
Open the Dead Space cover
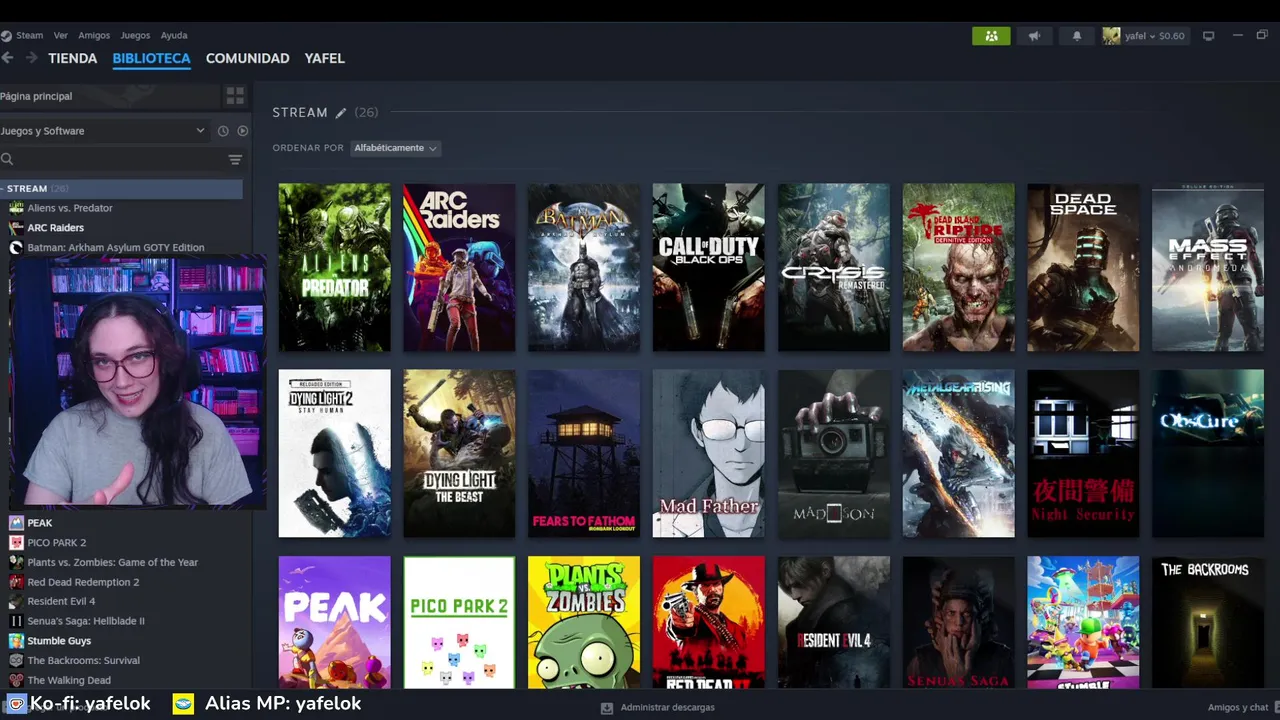[1083, 267]
